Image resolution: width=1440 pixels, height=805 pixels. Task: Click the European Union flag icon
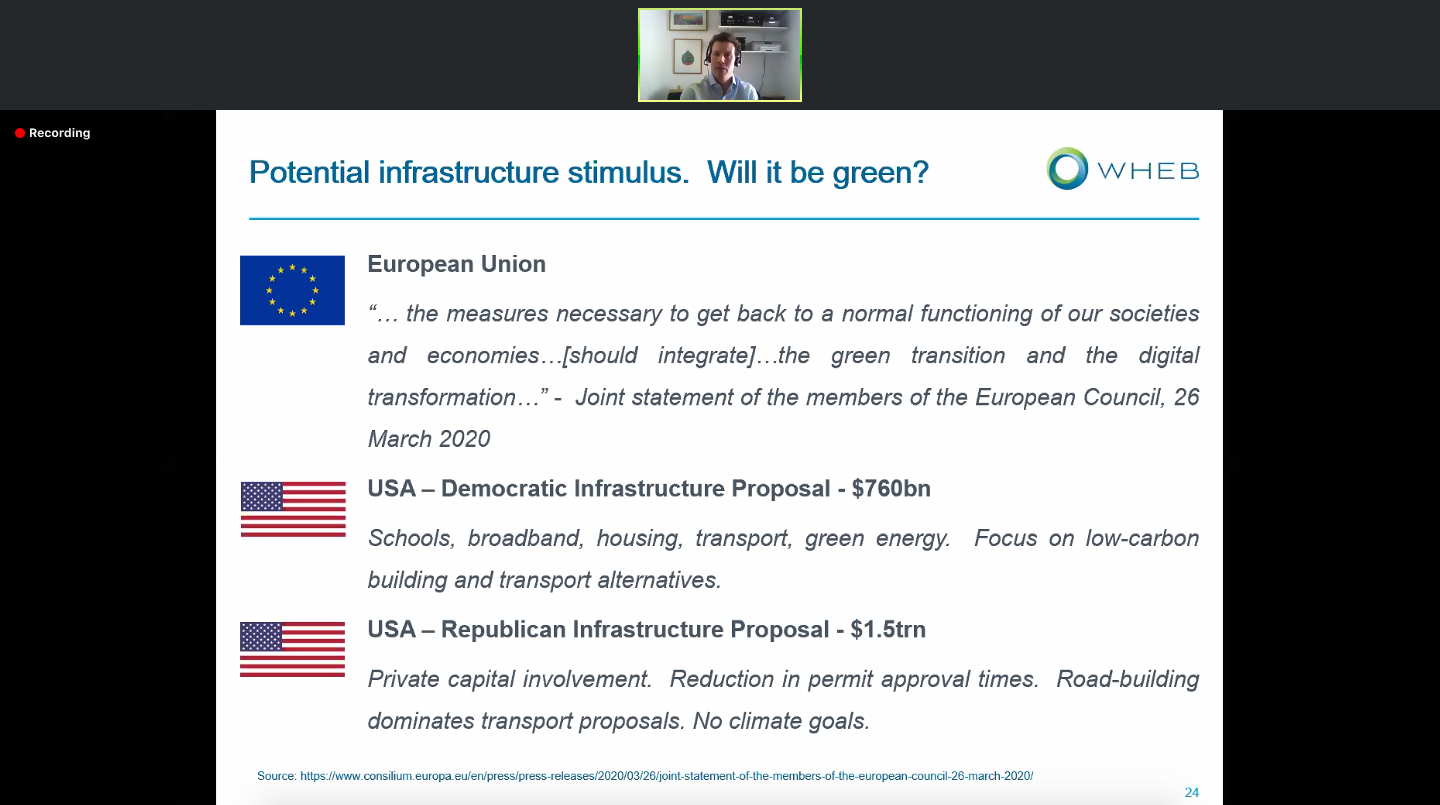[292, 290]
